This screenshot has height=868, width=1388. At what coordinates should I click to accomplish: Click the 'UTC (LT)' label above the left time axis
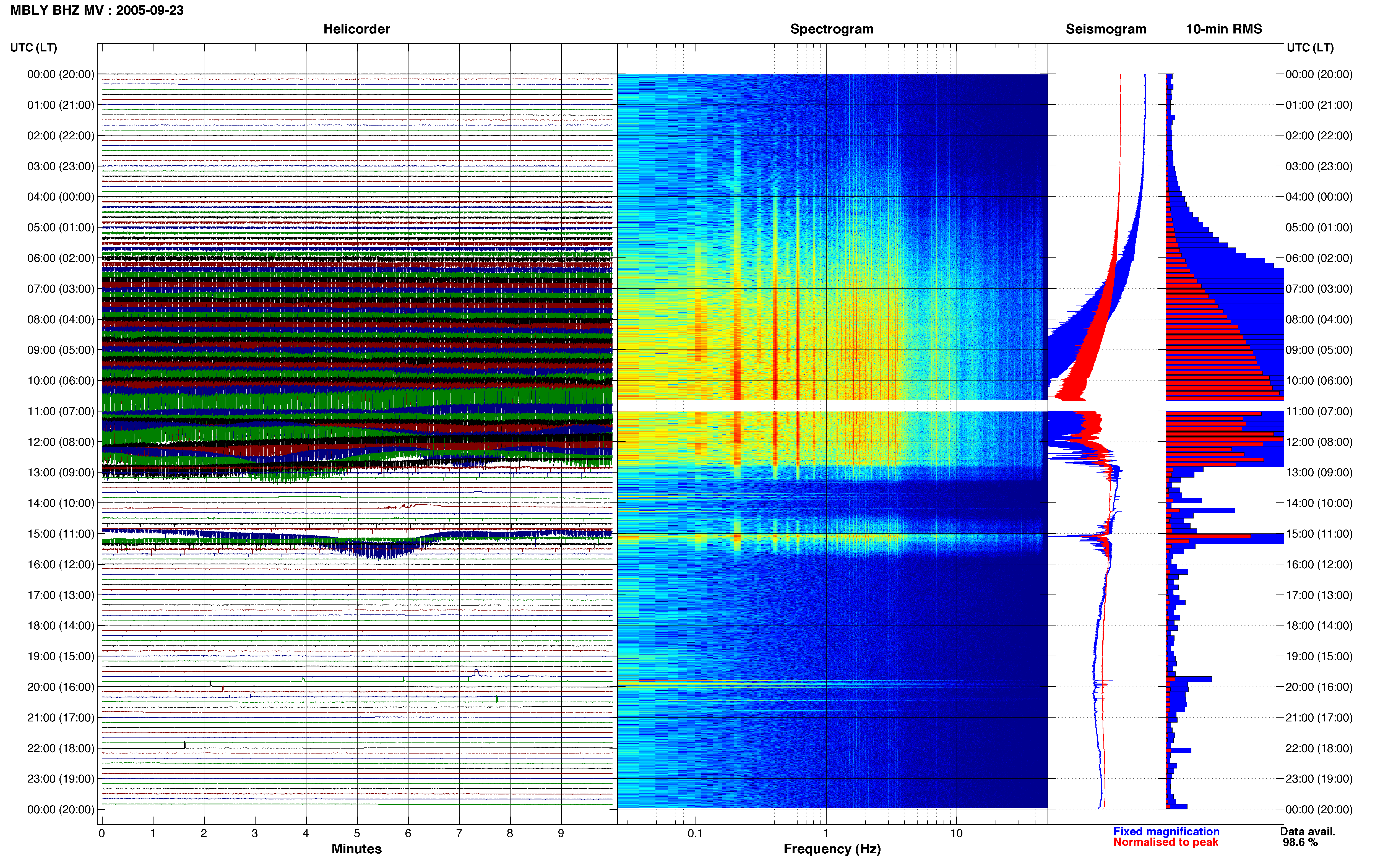pos(33,47)
